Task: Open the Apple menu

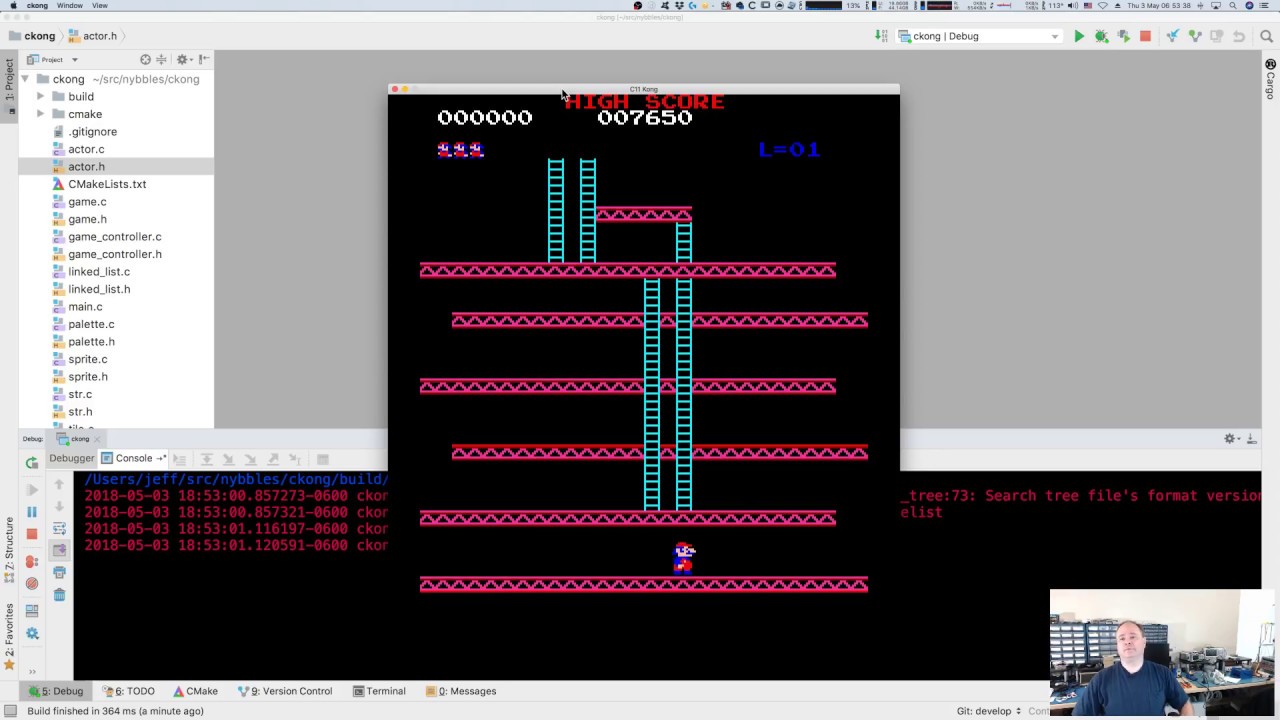Action: pyautogui.click(x=13, y=6)
